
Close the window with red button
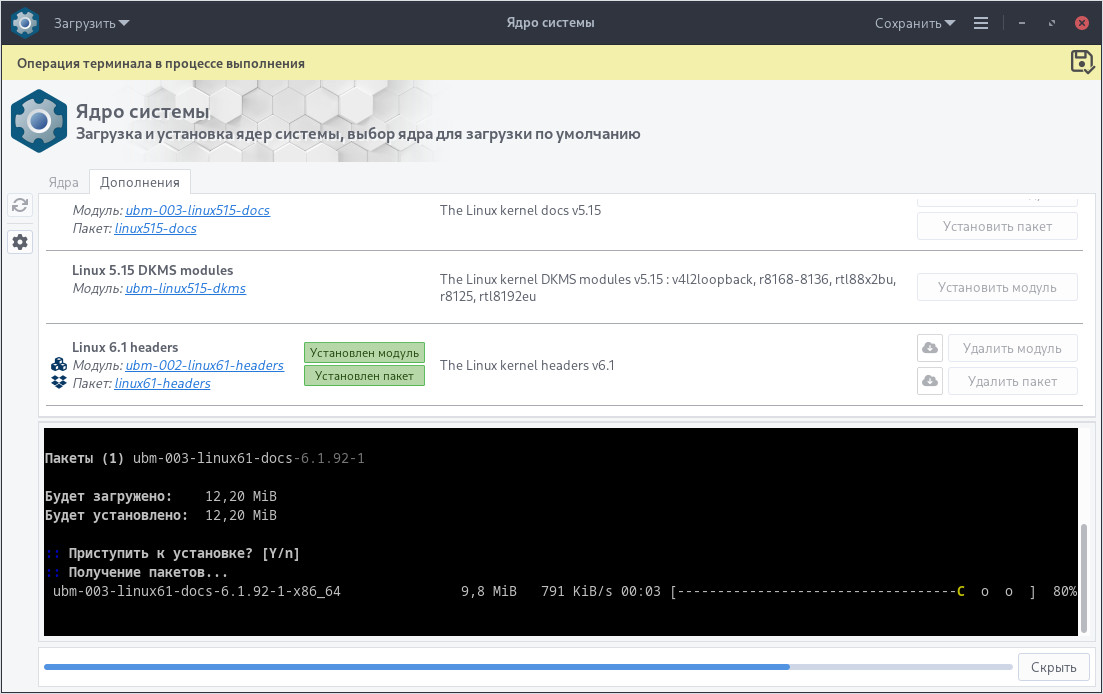pyautogui.click(x=1082, y=23)
